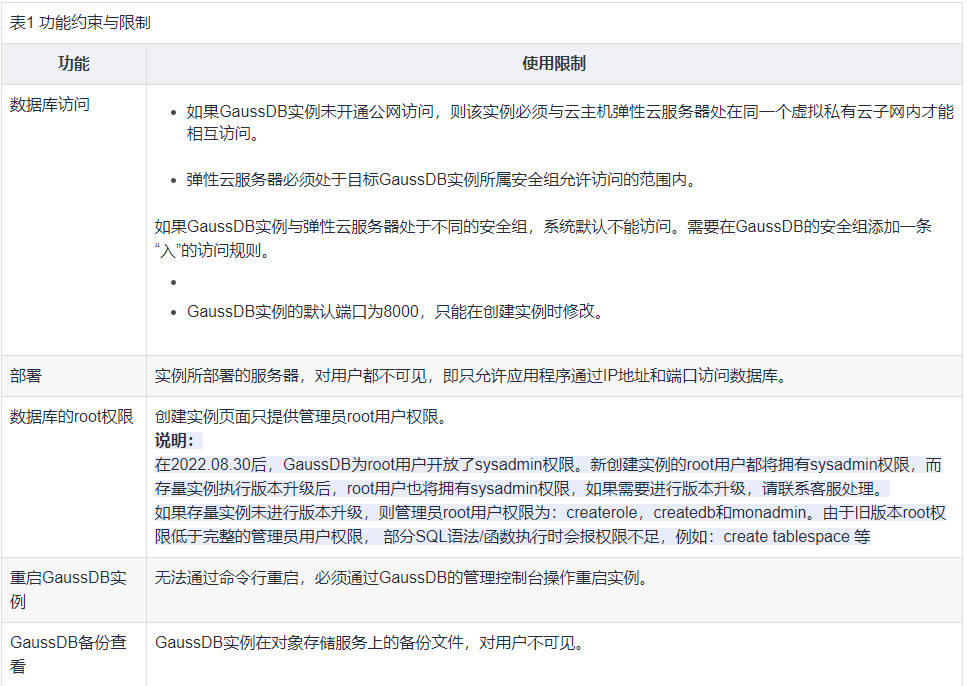This screenshot has height=686, width=967.
Task: Click the bullet about default port 8000
Action: coord(395,312)
